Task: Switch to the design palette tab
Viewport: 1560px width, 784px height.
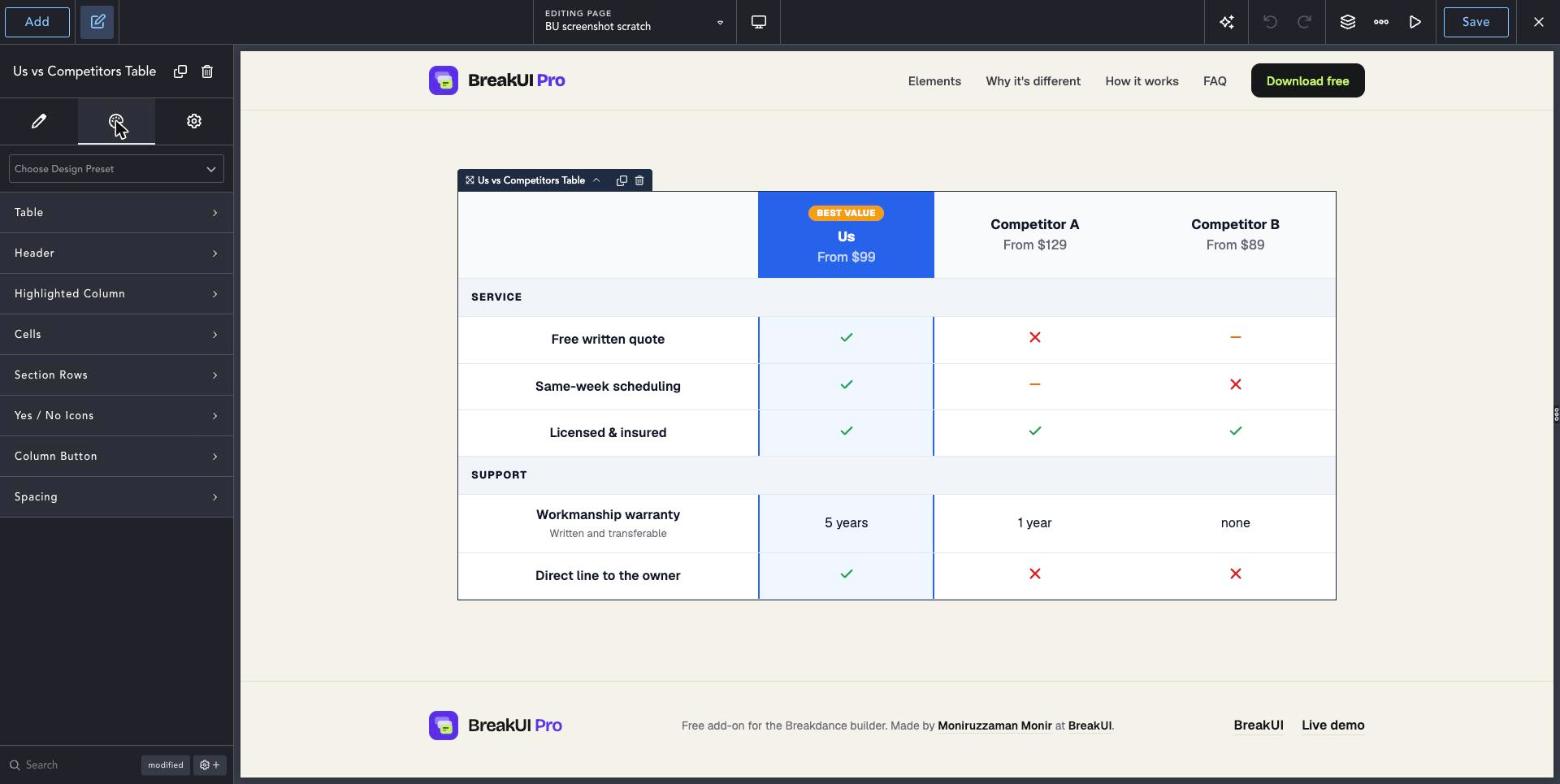Action: pos(116,121)
